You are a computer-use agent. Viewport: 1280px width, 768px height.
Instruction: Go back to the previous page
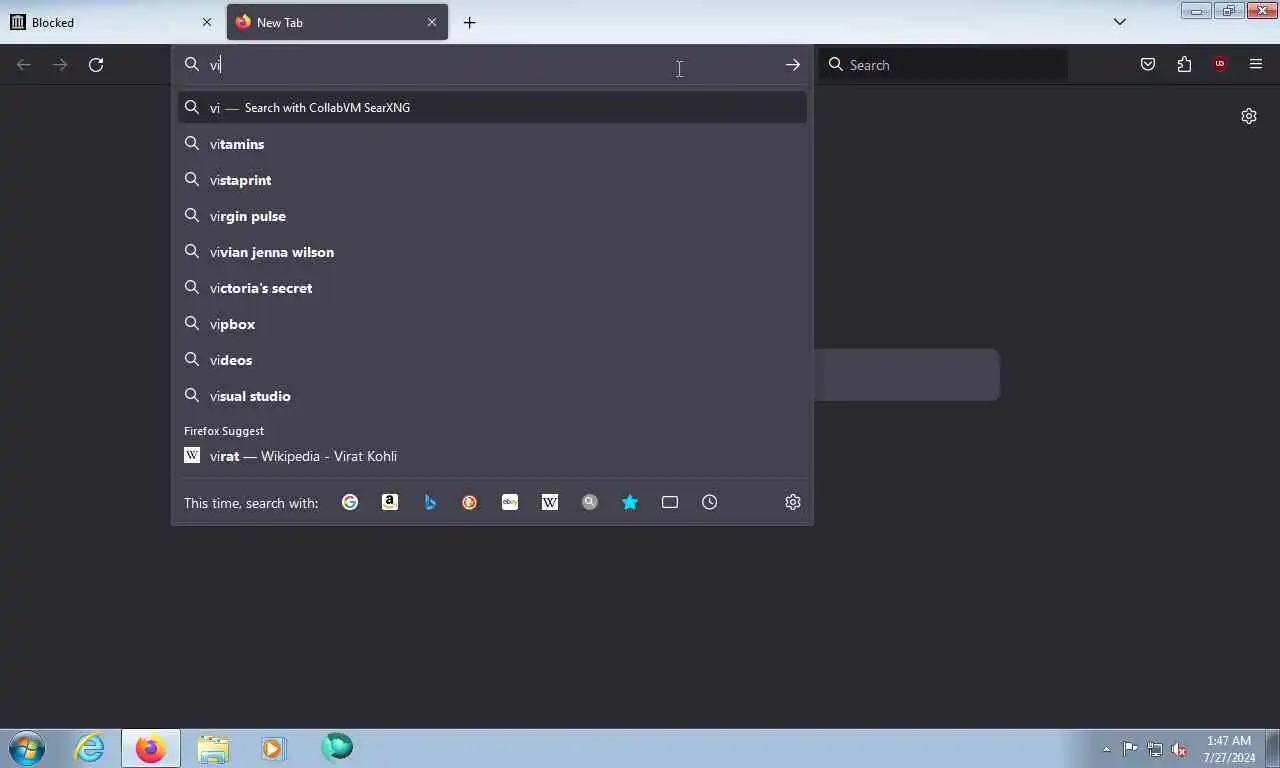point(24,65)
